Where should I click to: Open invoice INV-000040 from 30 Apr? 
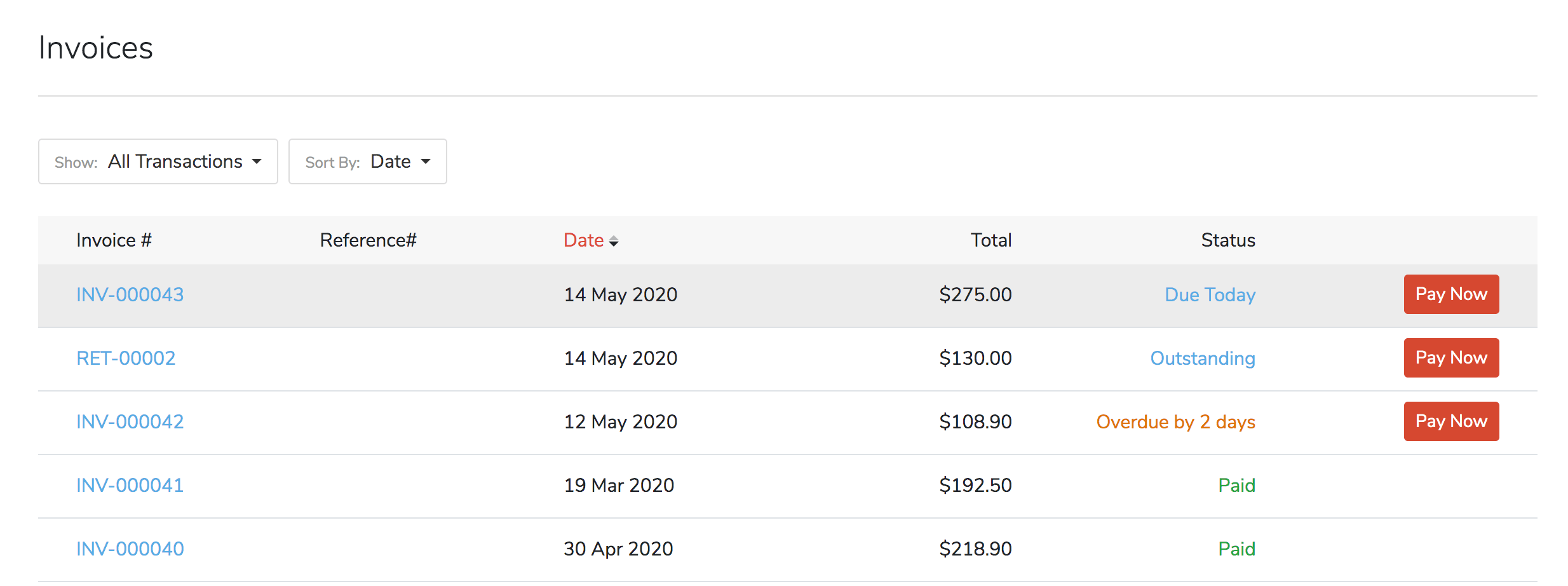point(129,548)
